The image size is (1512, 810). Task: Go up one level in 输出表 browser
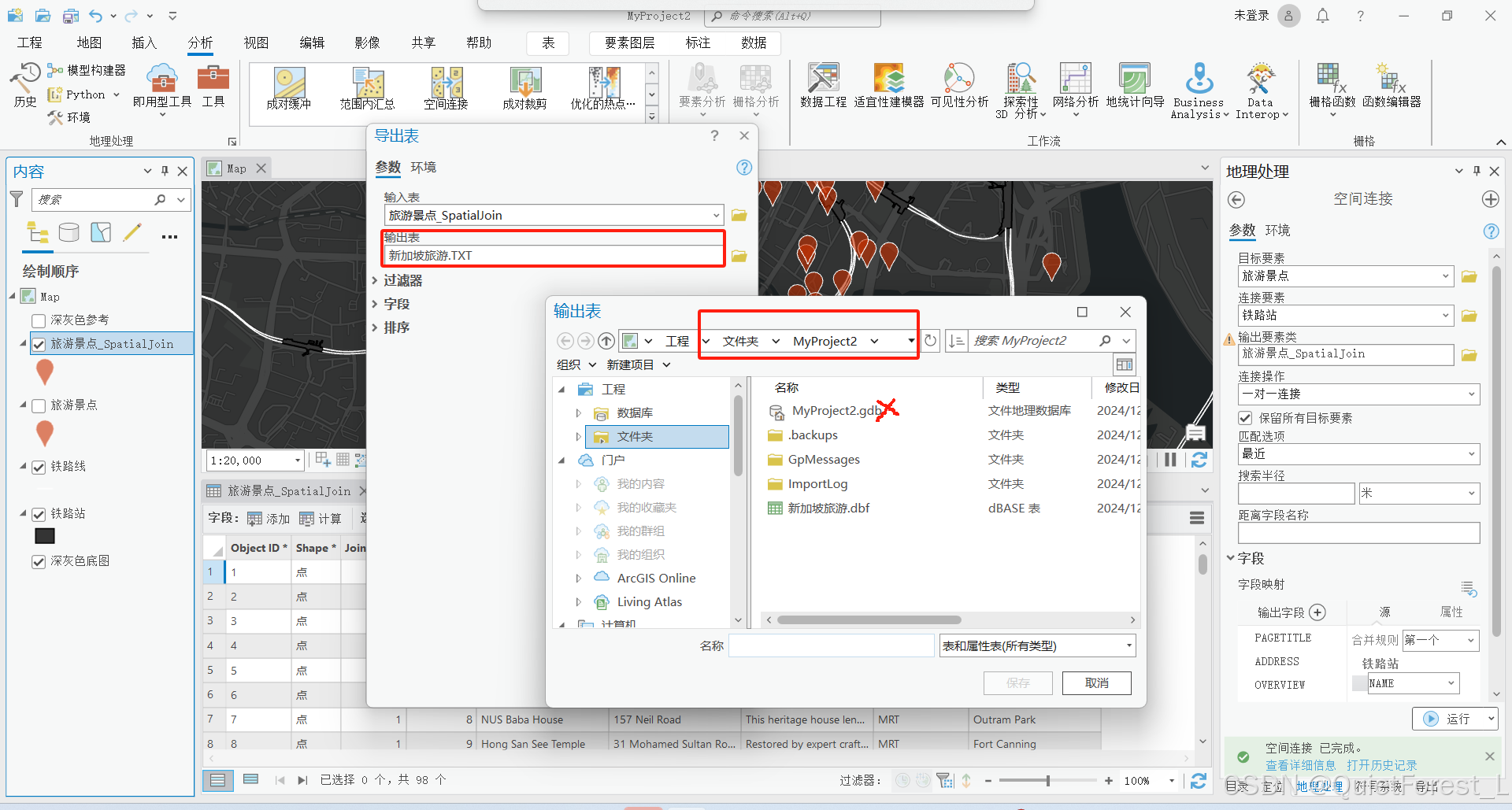click(x=606, y=341)
